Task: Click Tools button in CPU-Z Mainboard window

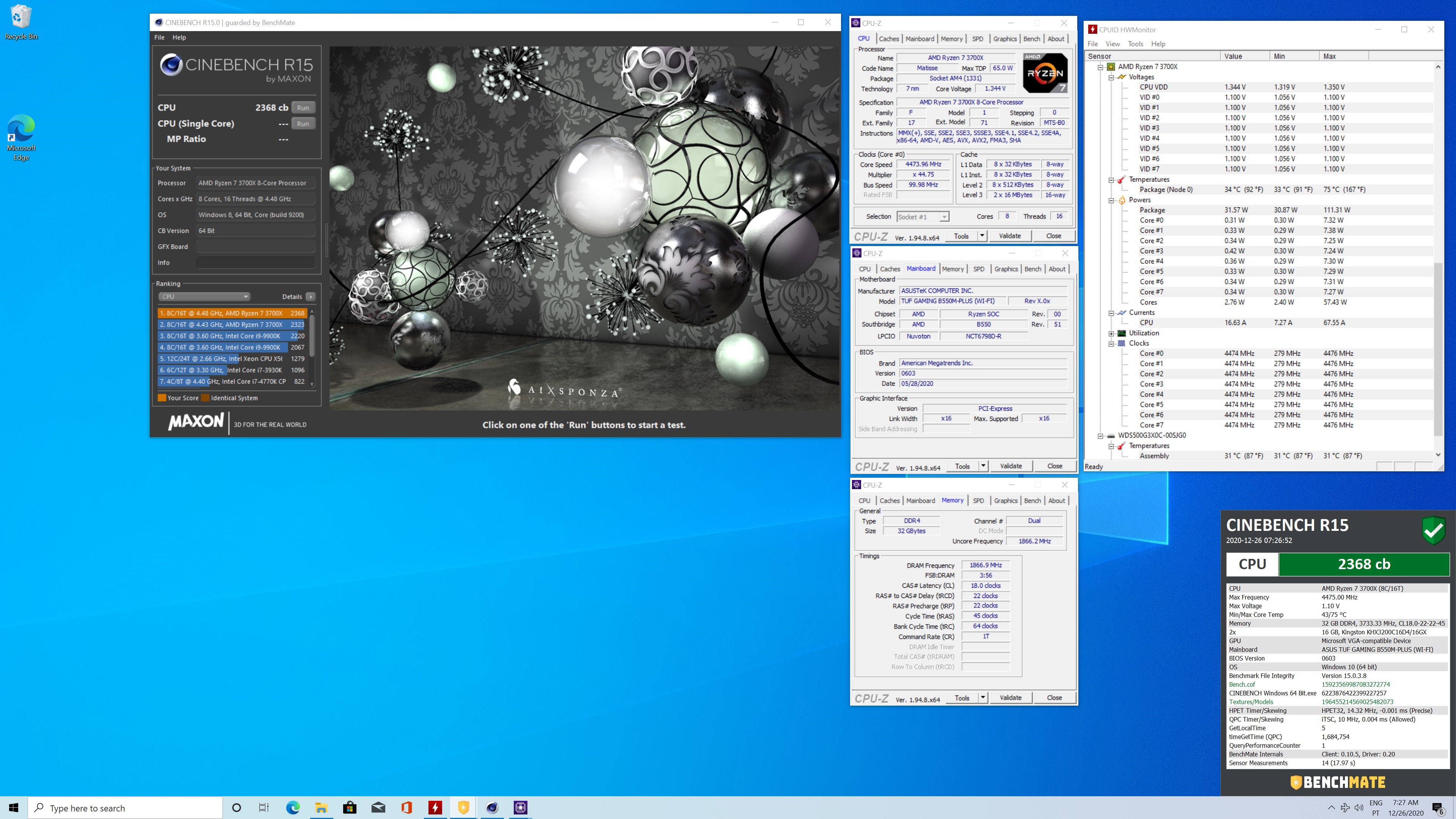Action: pos(963,466)
